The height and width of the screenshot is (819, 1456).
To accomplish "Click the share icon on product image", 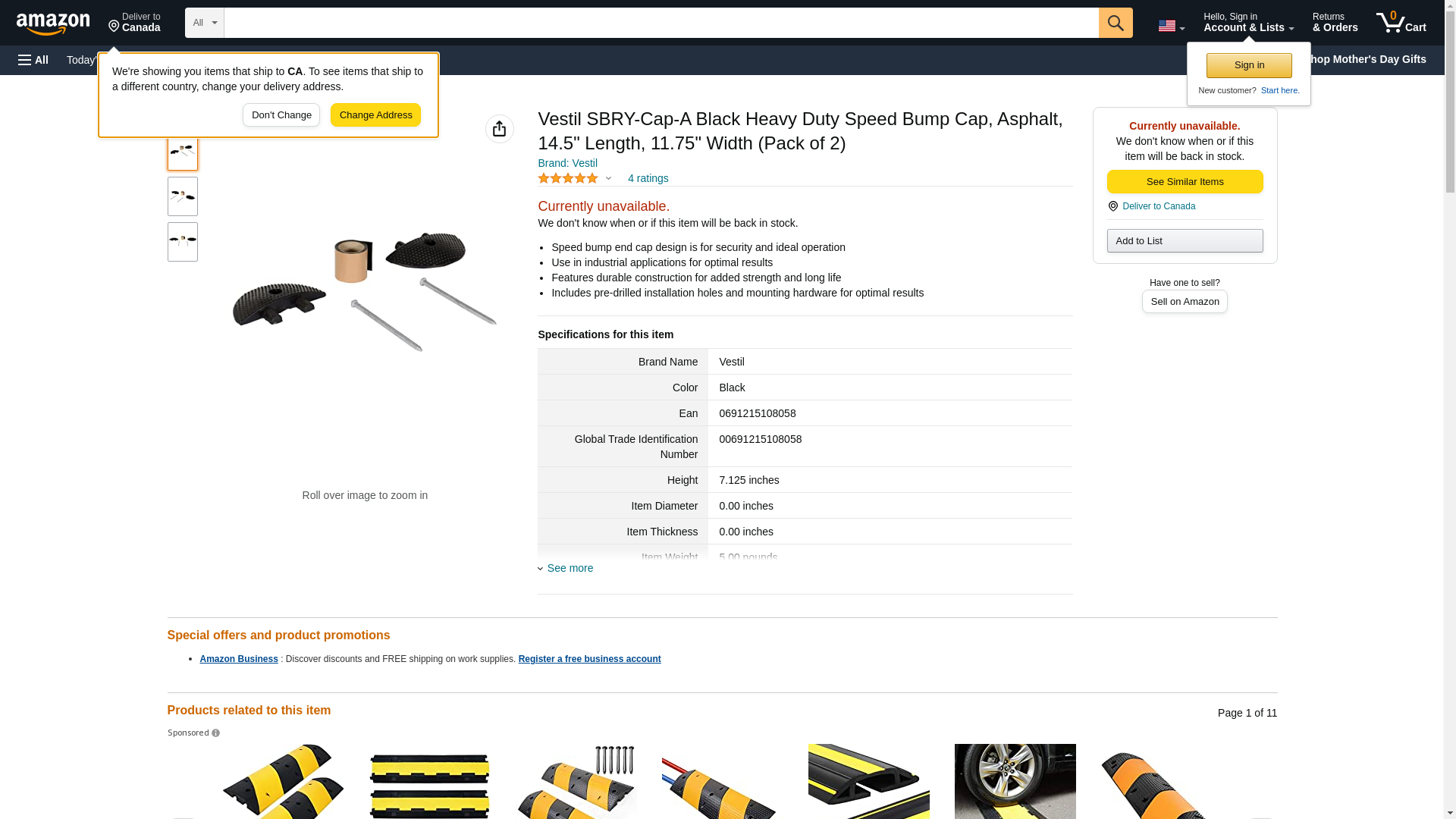I will point(500,129).
